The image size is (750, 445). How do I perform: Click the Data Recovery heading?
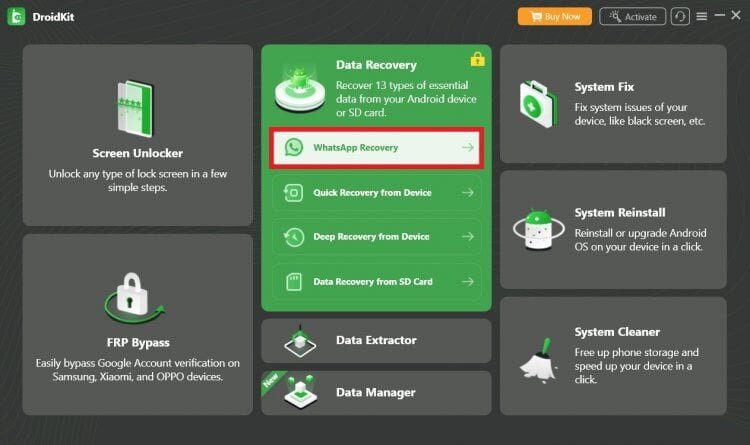coord(376,65)
